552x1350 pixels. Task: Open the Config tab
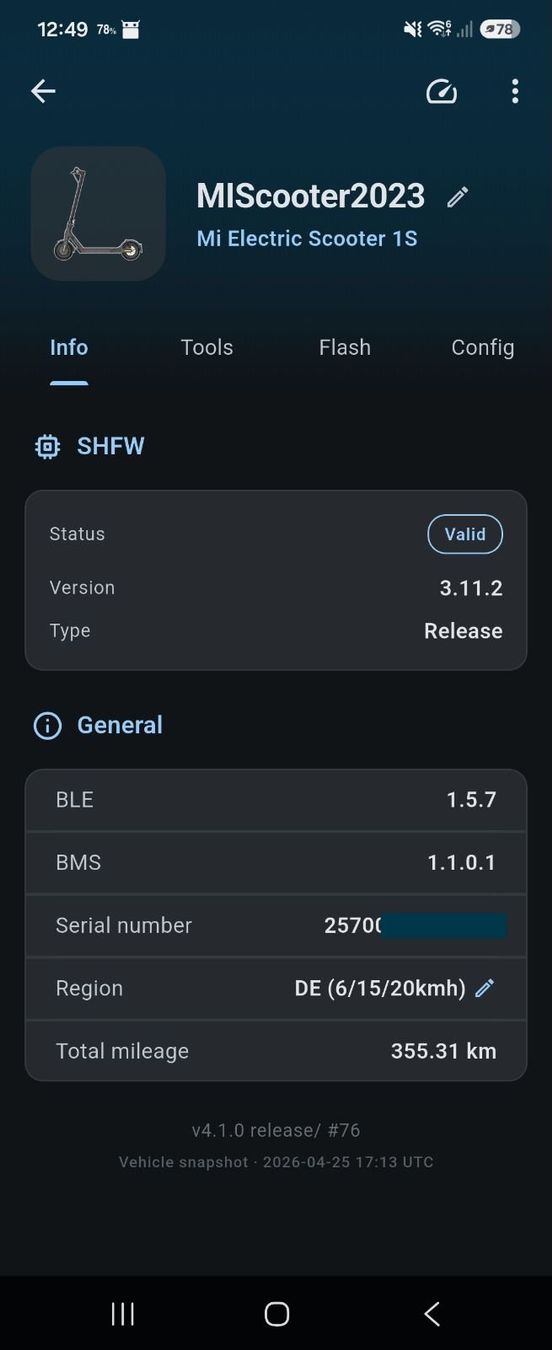[483, 347]
